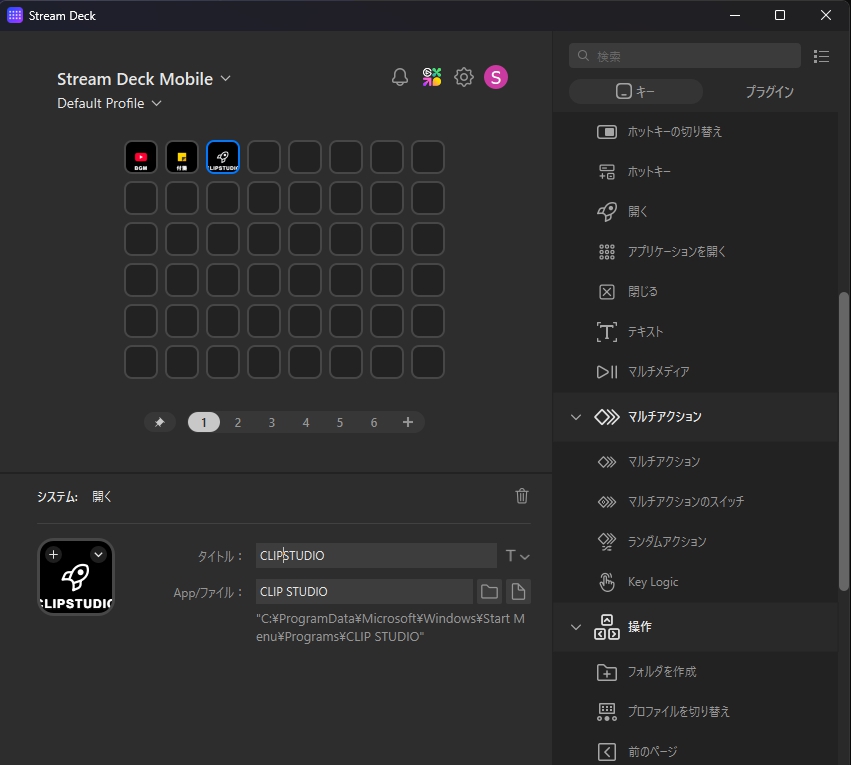851x765 pixels.
Task: Select the BGM YouTube key
Action: tap(141, 157)
